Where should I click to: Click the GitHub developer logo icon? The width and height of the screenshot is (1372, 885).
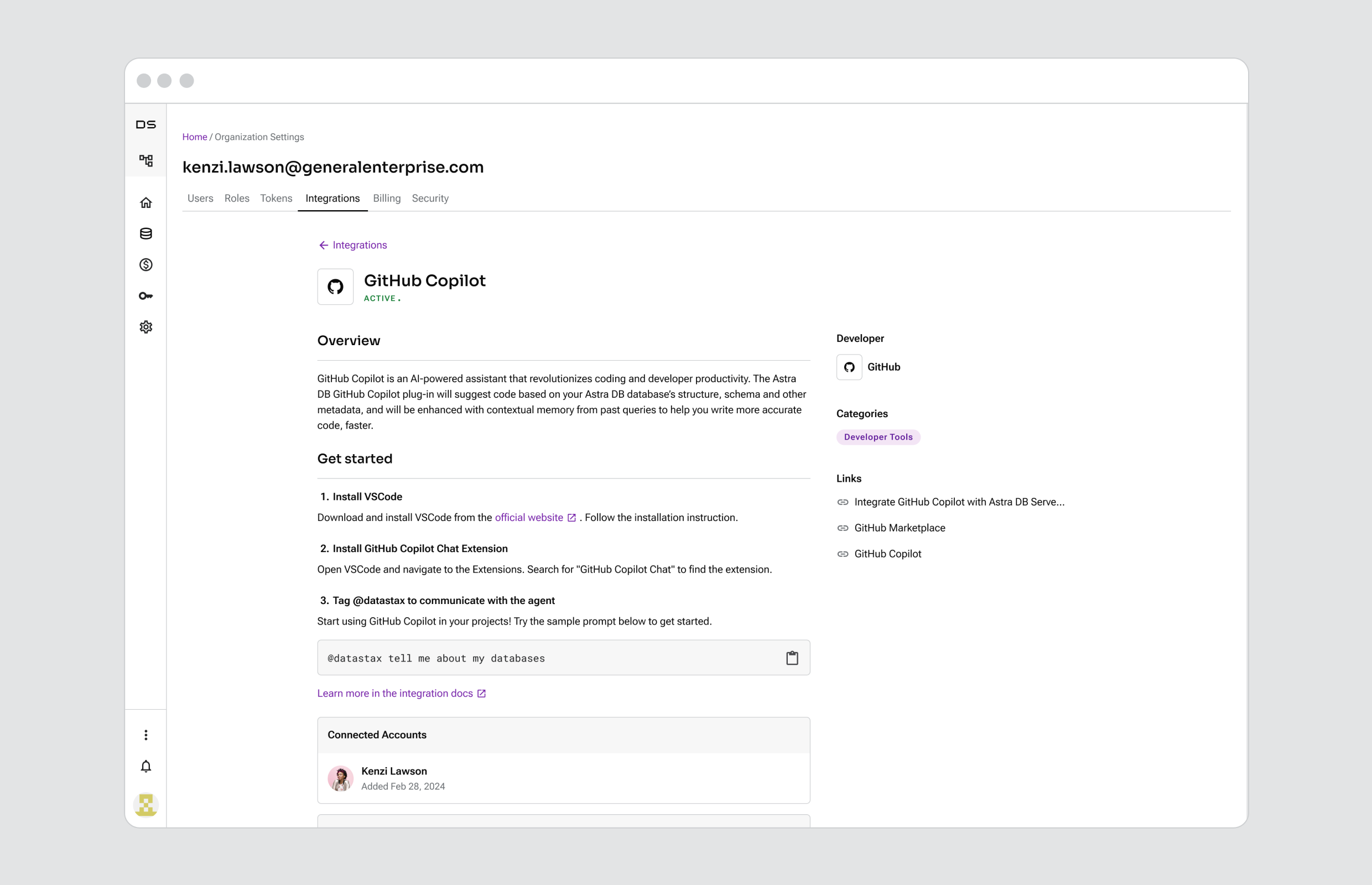[x=849, y=367]
